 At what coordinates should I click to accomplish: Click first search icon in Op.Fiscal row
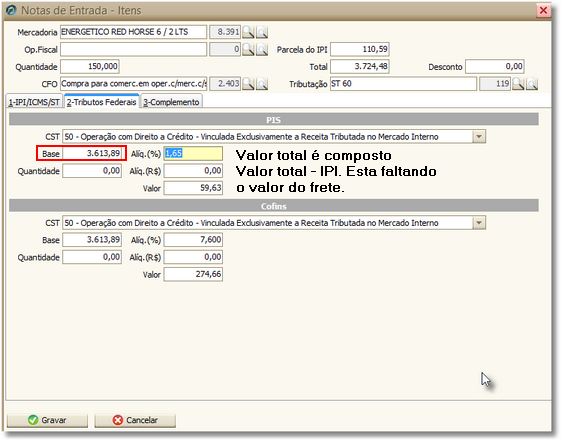coord(248,49)
